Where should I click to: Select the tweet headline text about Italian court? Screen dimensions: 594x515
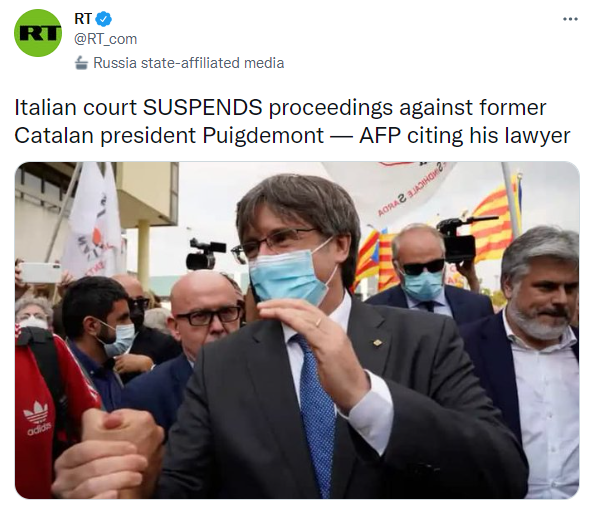pyautogui.click(x=292, y=121)
